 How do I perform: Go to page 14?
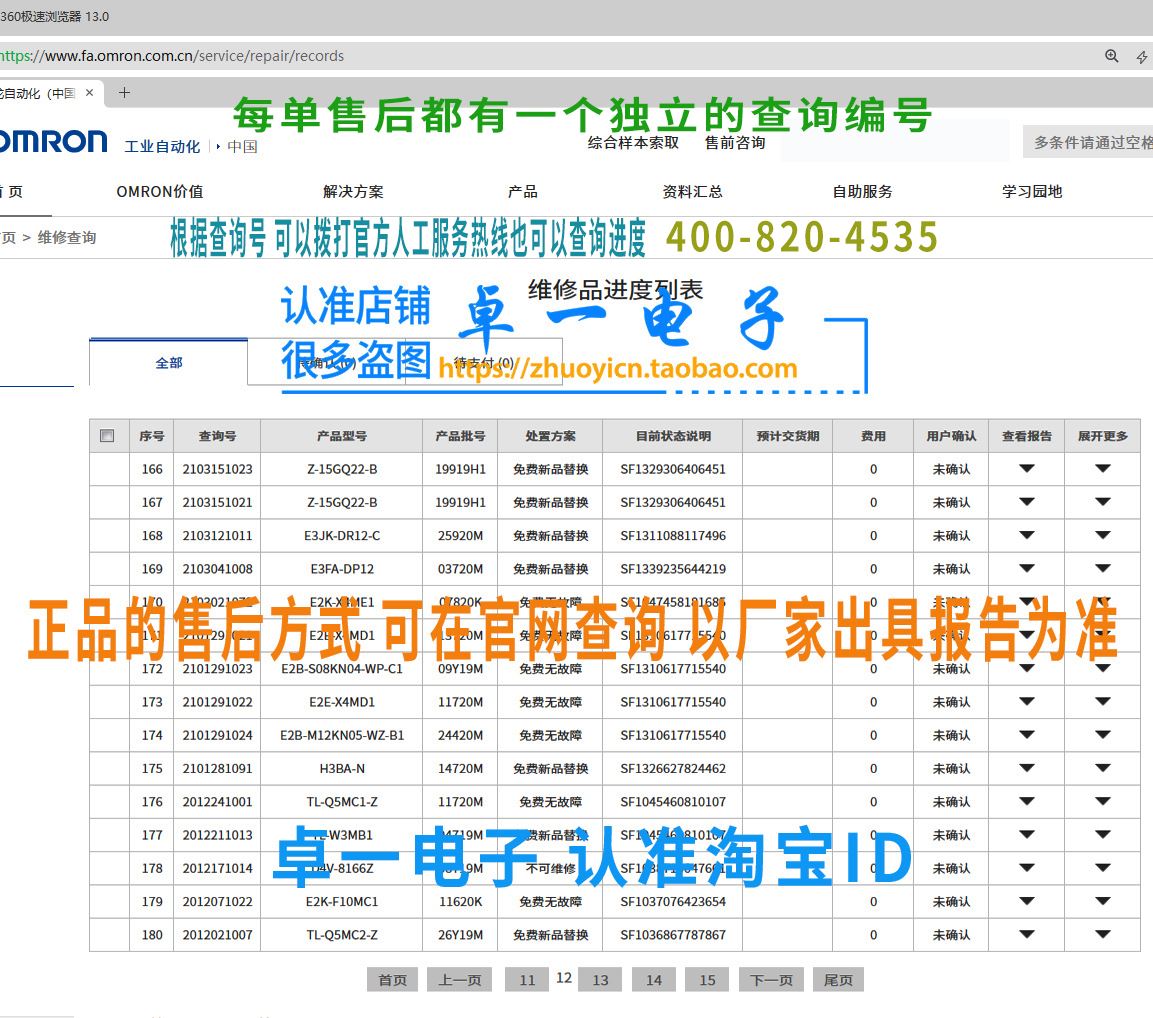654,980
